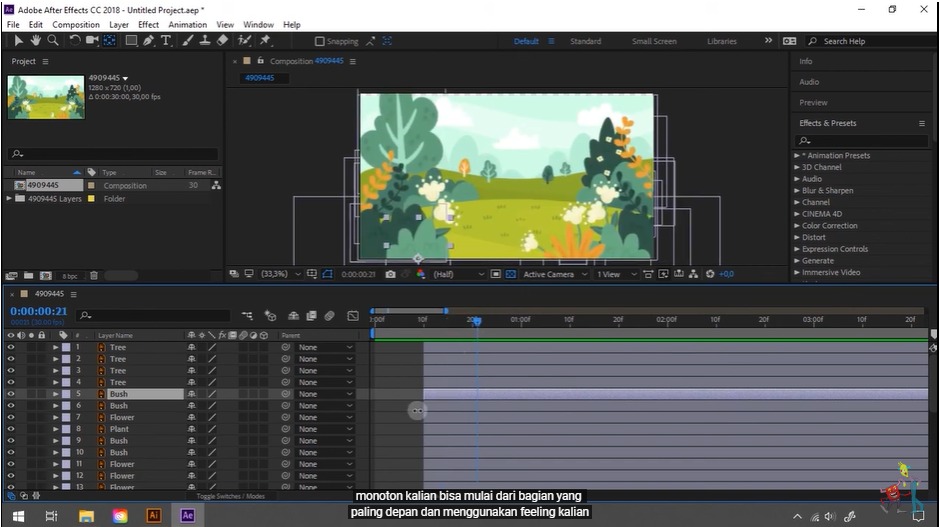
Task: Click Toggle Switches / Modes button
Action: coord(230,496)
